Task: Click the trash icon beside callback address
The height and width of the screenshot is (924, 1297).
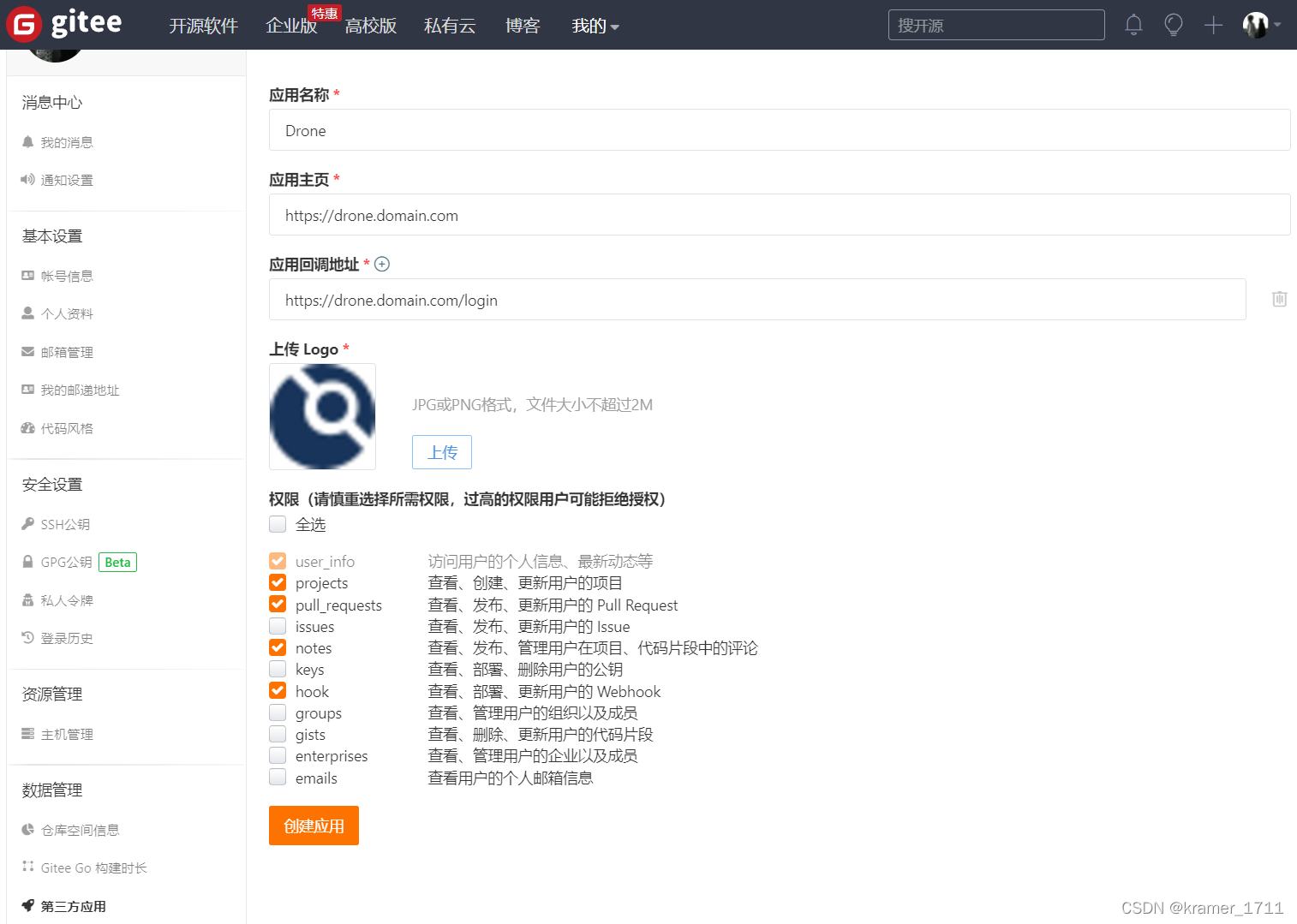Action: (1279, 299)
